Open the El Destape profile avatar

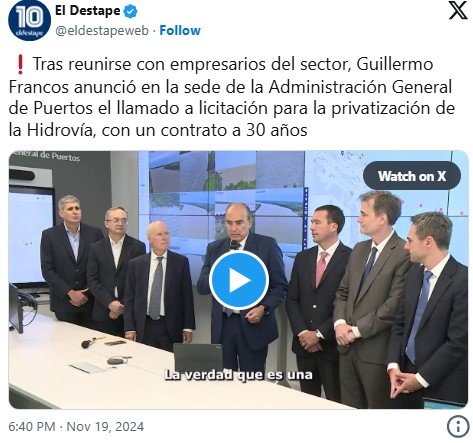pos(29,20)
